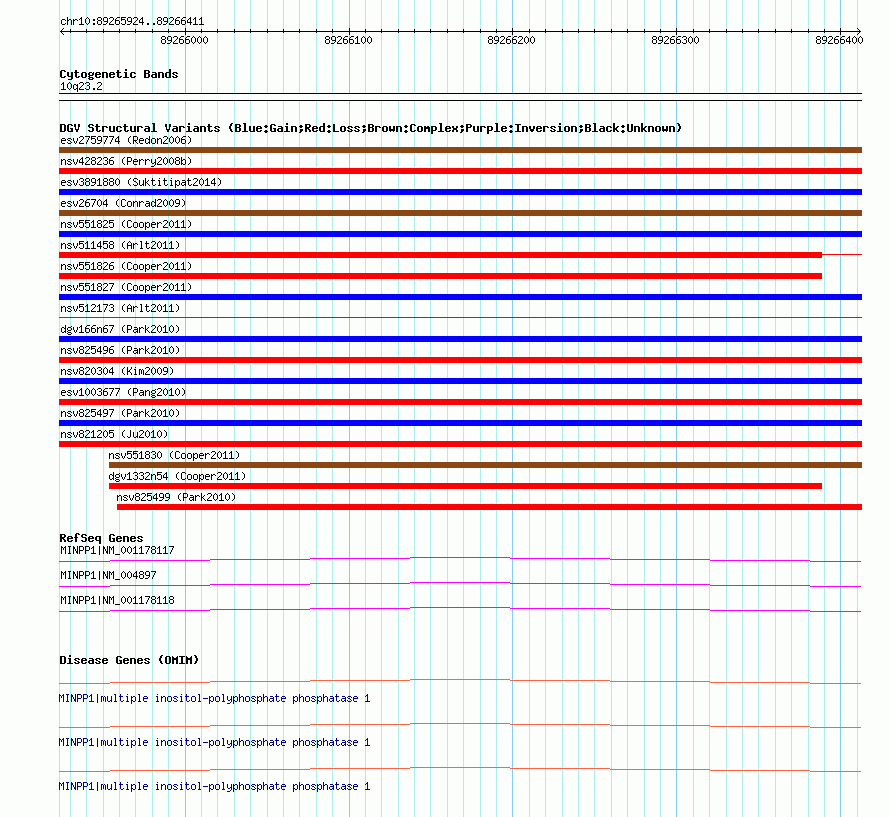Screen dimensions: 890x817
Task: Click the nsv512173 (Arlt2011) label
Action: click(x=120, y=308)
